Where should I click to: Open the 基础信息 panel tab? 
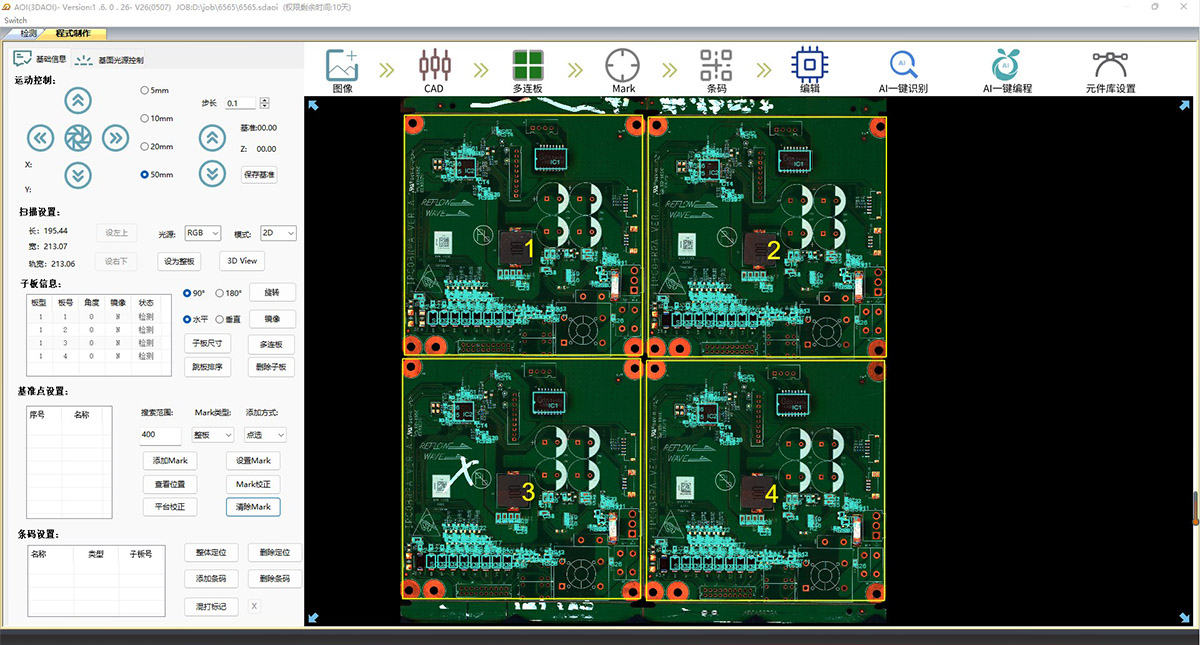[x=42, y=60]
